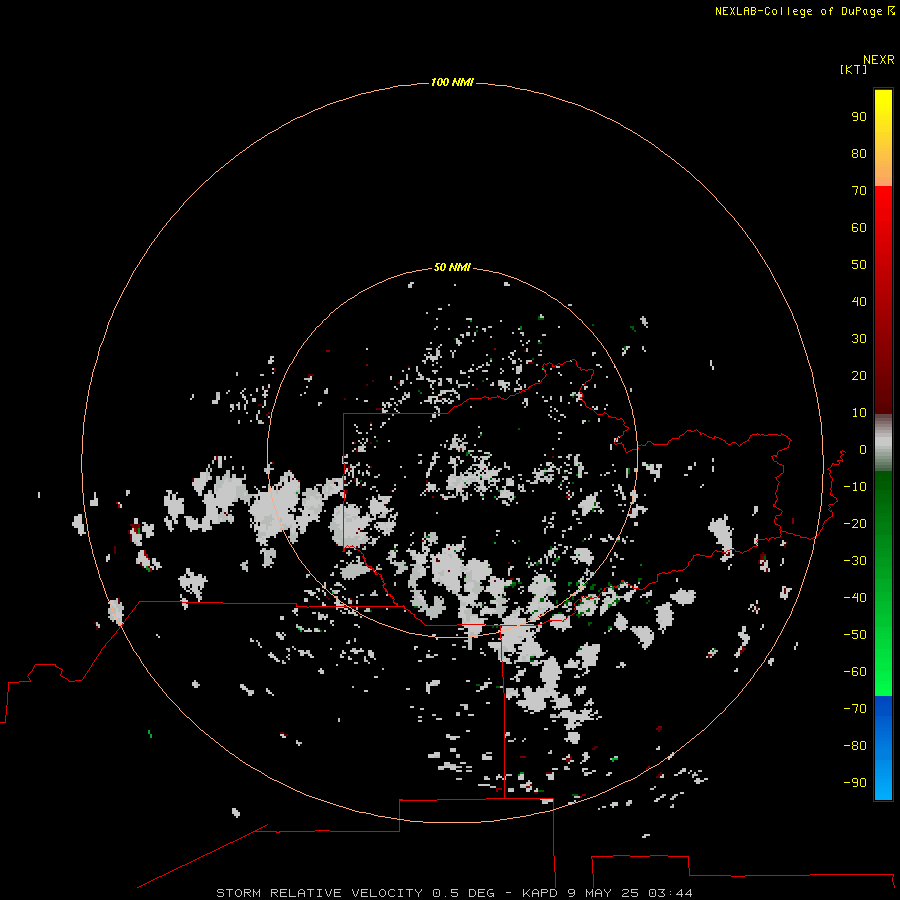The height and width of the screenshot is (900, 900).
Task: Click the -10 value on the velocity scale
Action: 855,487
